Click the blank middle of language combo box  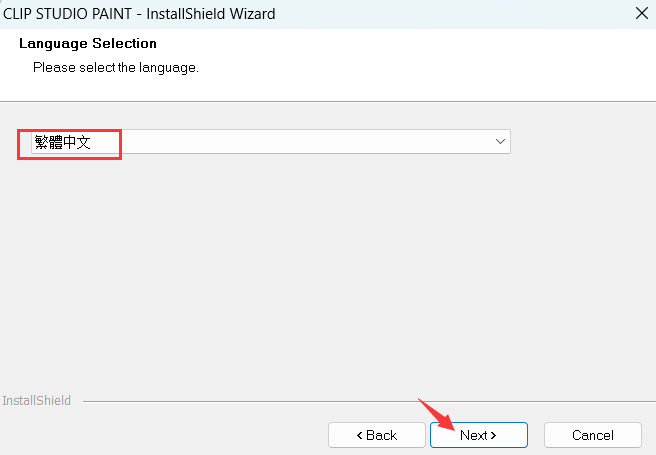[300, 142]
